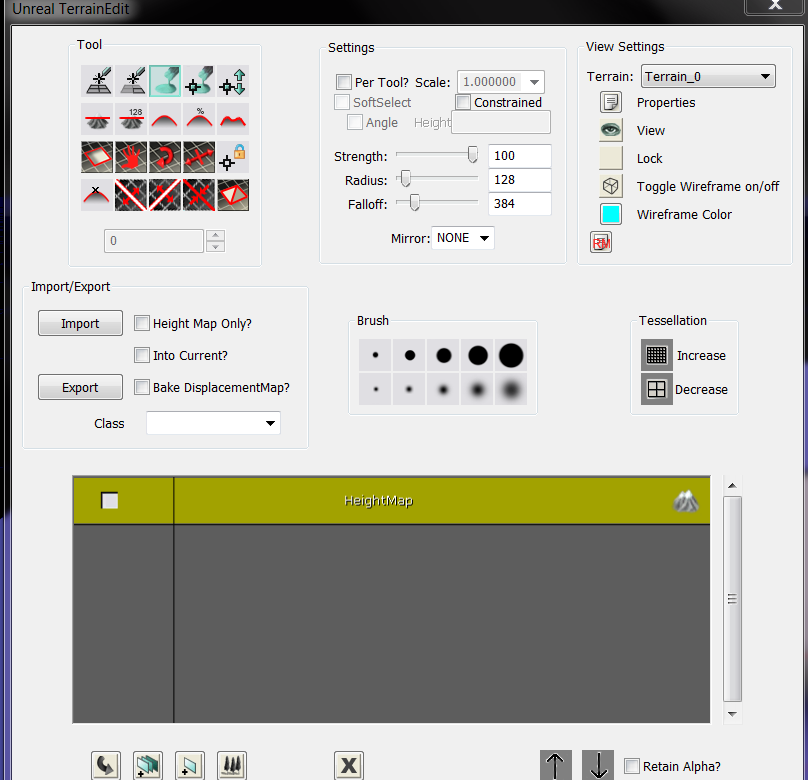
Task: Click the curved-arrow layer button below list
Action: tap(106, 765)
